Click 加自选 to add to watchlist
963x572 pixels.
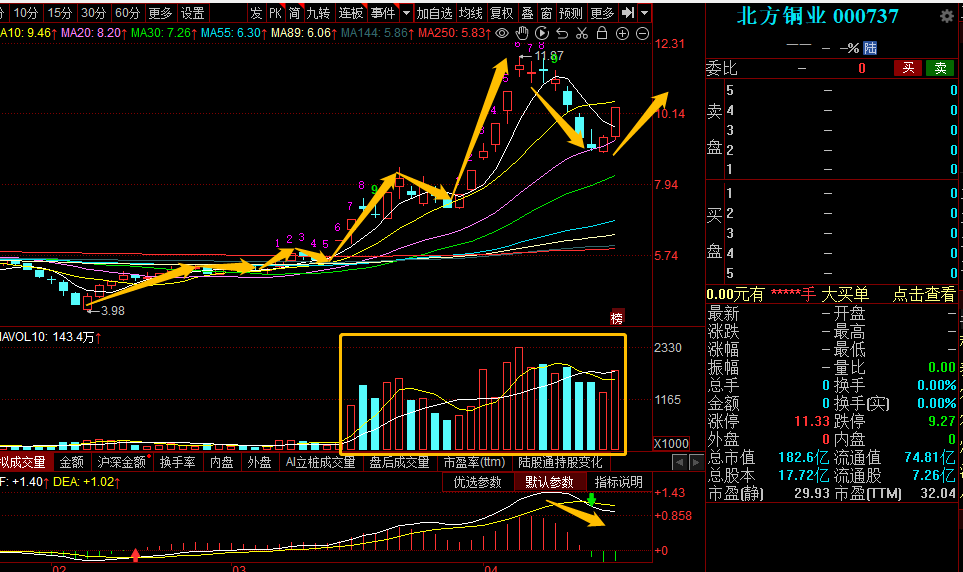pyautogui.click(x=434, y=12)
